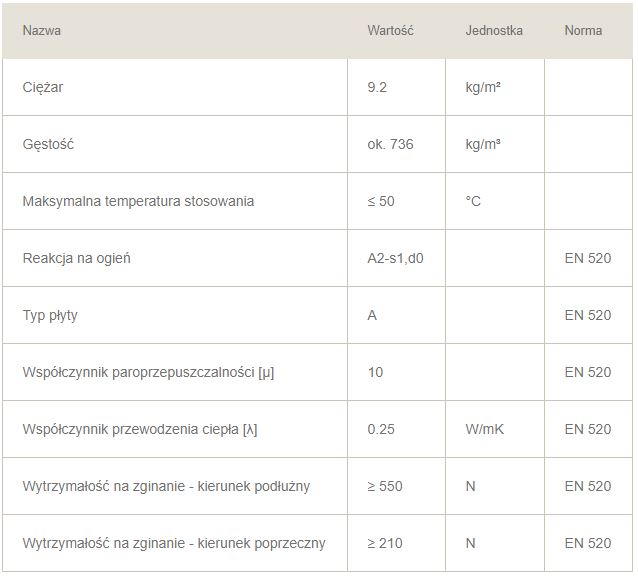Click the Norma column header

coord(583,31)
